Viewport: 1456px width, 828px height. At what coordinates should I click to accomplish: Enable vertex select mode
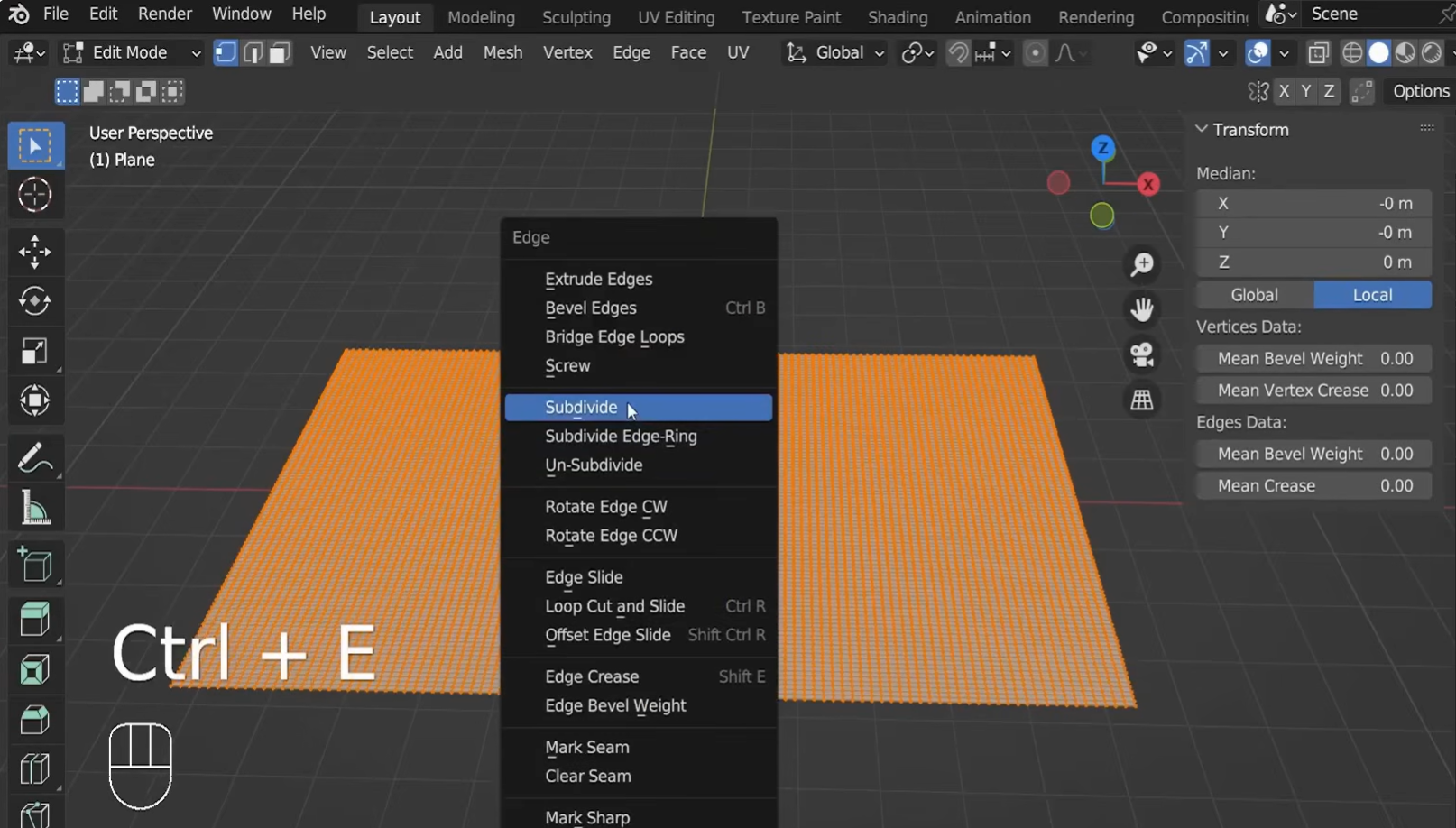[226, 52]
